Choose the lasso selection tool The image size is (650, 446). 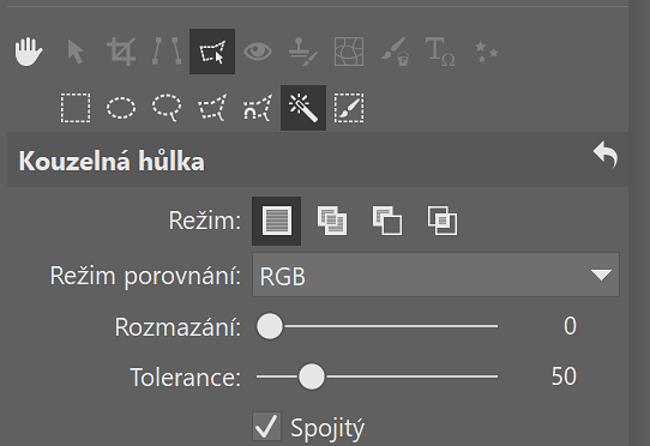click(x=167, y=108)
